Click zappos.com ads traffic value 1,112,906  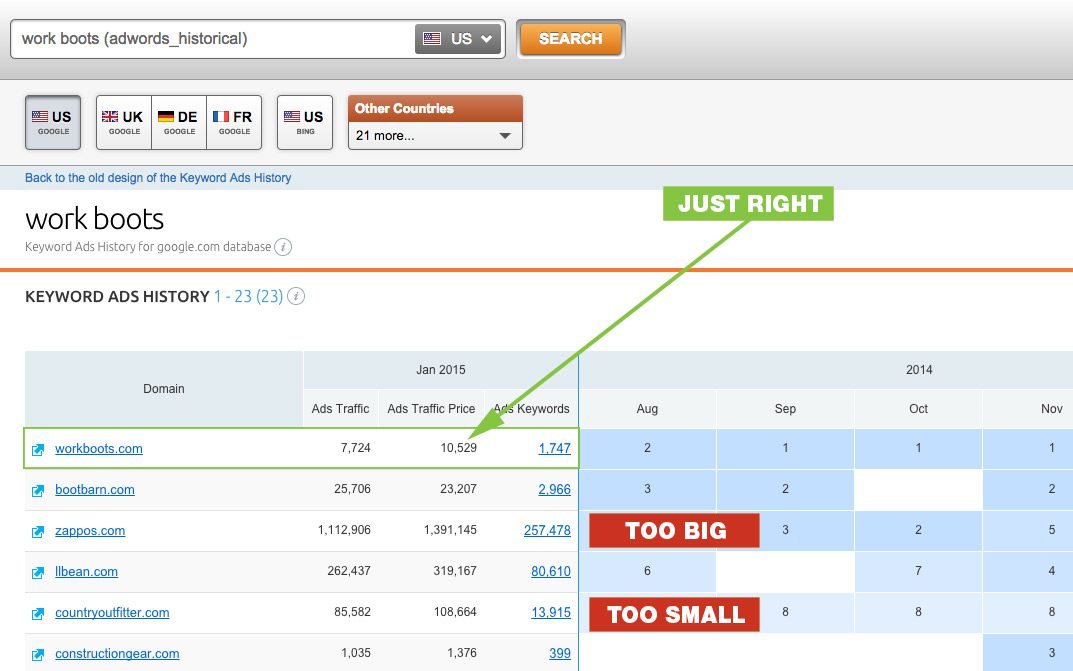[344, 531]
